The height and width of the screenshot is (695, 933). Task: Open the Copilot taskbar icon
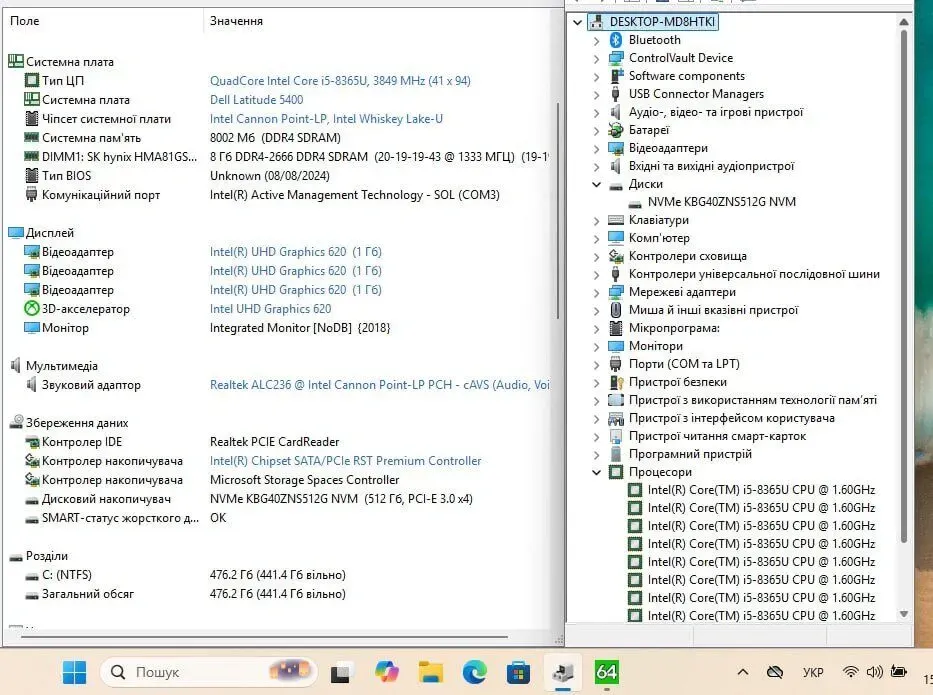(386, 672)
